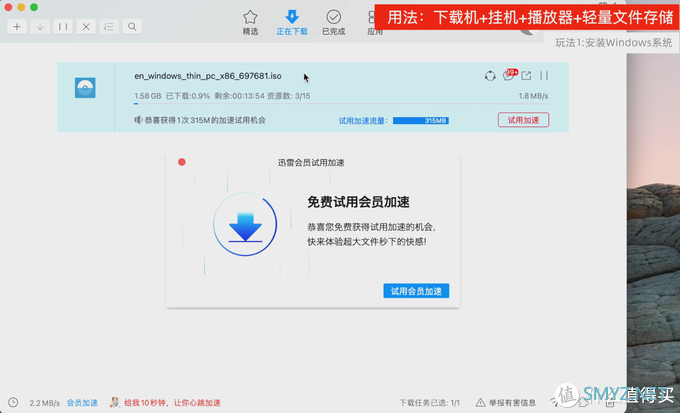Open the 给我10秒钟，让你心跳加速 link
This screenshot has height=413, width=680.
click(172, 403)
